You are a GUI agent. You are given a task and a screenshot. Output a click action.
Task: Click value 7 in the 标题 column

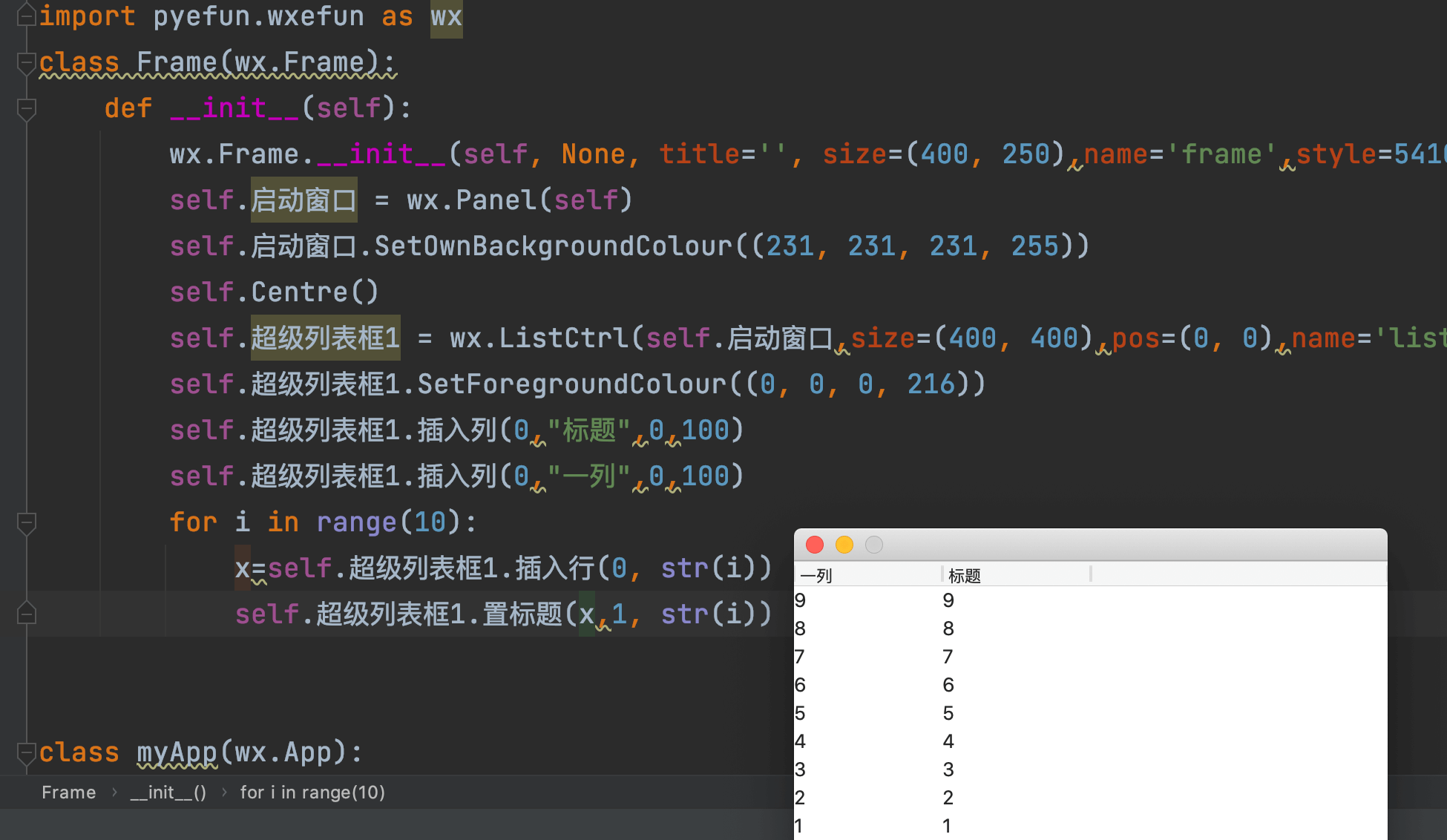pos(948,657)
